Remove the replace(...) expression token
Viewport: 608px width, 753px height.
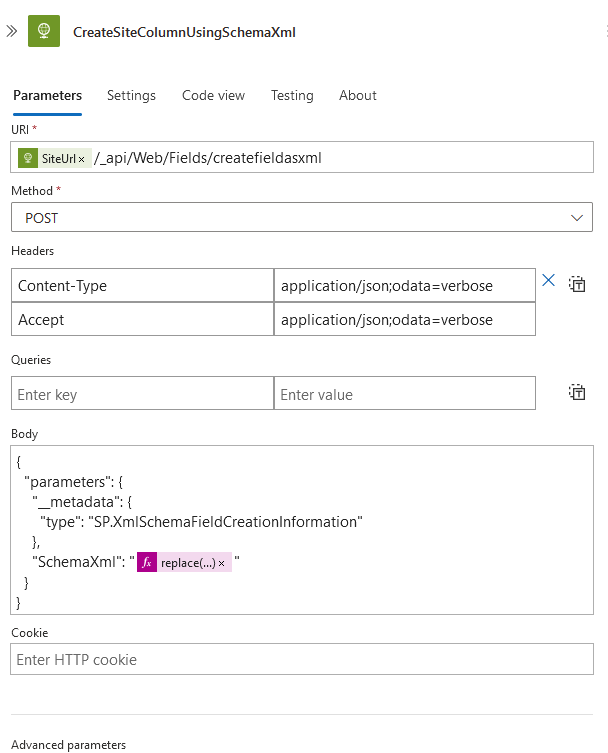[x=221, y=563]
